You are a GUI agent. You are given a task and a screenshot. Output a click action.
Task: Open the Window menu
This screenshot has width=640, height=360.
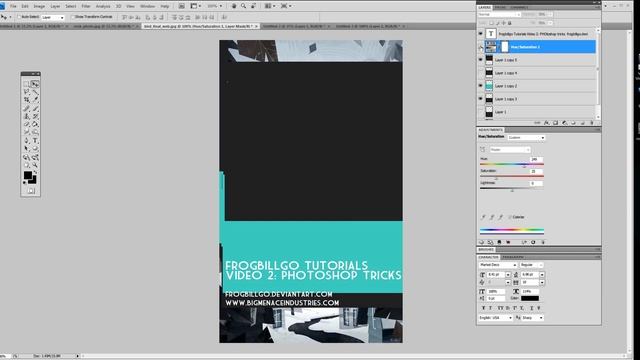(x=147, y=7)
